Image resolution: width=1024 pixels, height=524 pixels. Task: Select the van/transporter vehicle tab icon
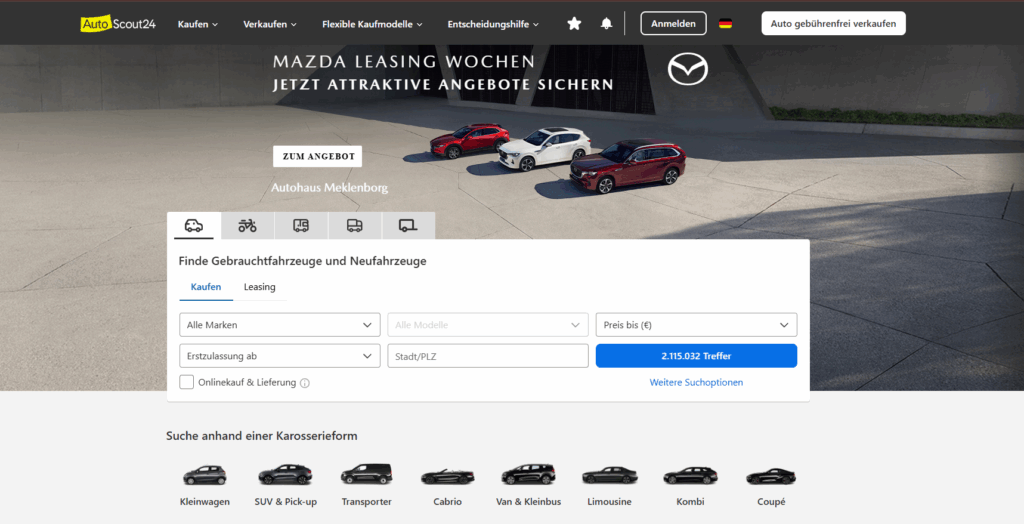(x=355, y=226)
